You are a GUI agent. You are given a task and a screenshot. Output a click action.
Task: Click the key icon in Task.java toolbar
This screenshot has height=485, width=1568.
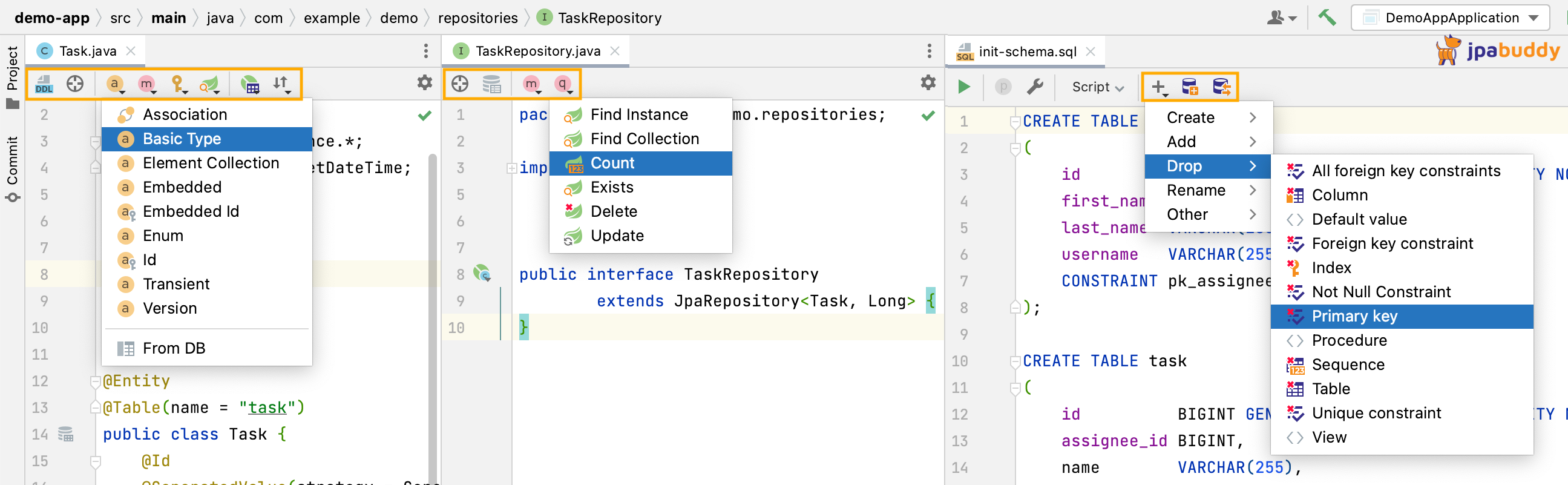point(179,84)
